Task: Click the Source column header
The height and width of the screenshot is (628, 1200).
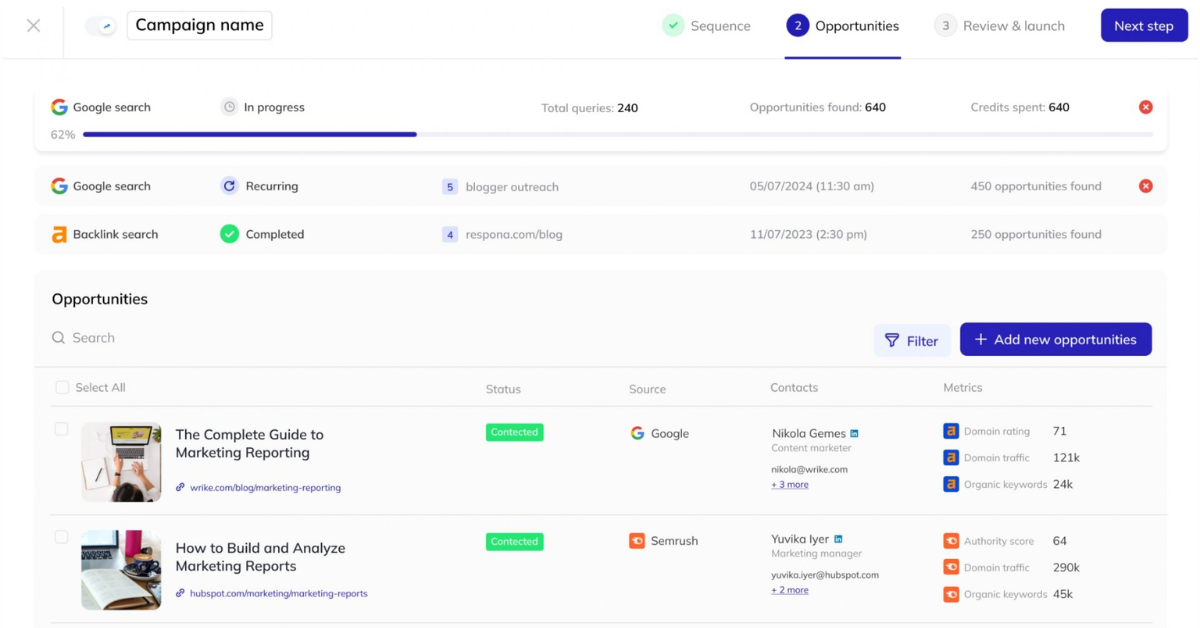Action: click(x=647, y=389)
